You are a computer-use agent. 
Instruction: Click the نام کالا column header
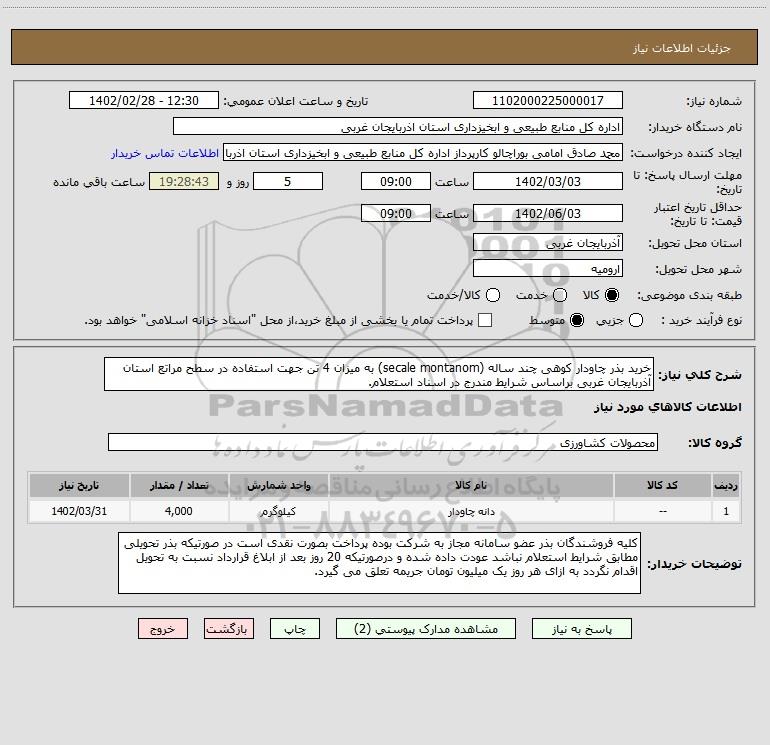[x=471, y=485]
